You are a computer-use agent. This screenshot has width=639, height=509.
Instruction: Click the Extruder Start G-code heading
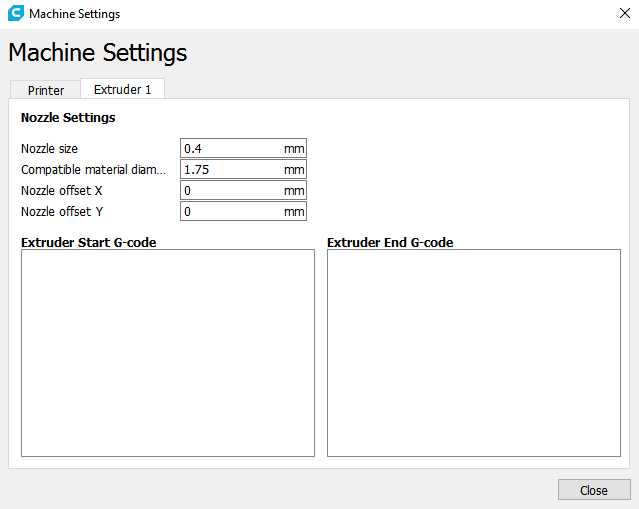88,242
